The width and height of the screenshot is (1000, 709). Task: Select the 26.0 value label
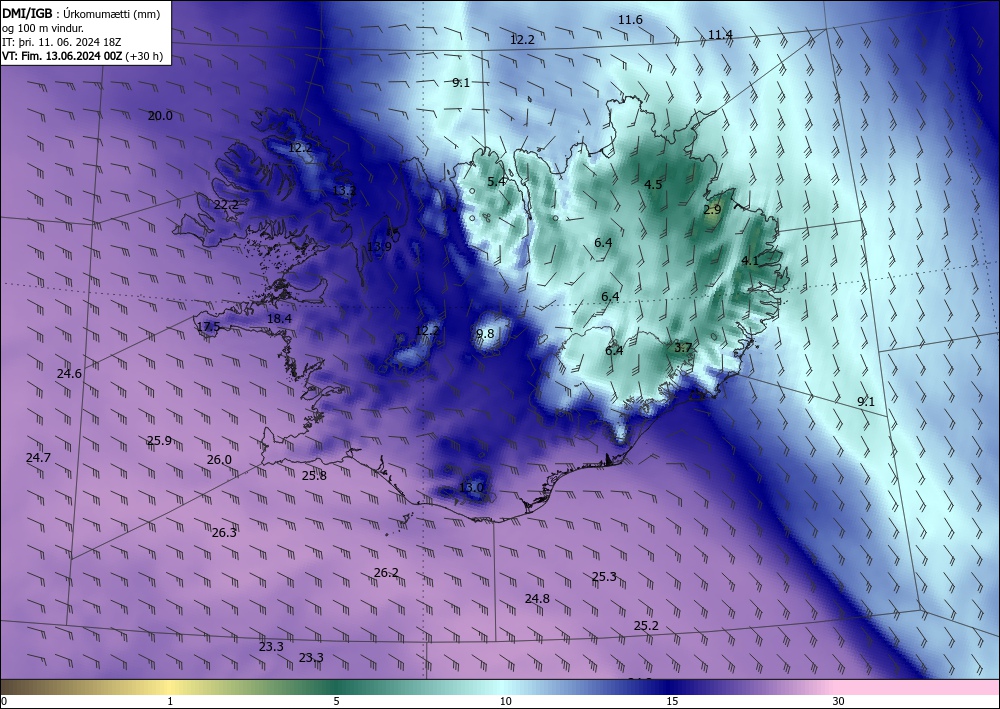click(x=219, y=460)
